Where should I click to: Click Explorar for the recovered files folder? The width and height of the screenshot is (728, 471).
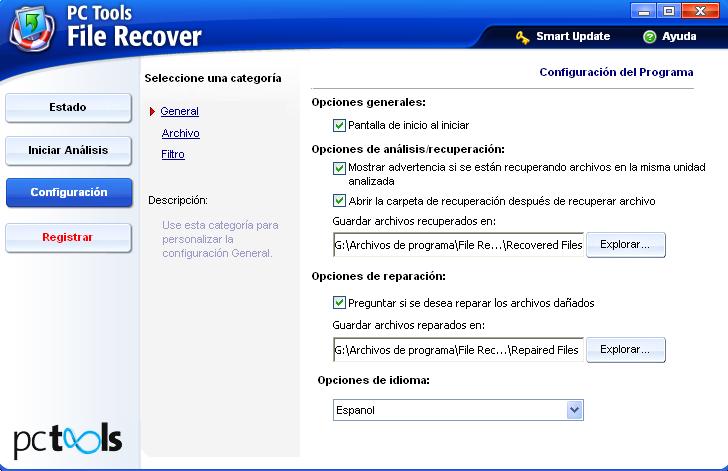pyautogui.click(x=625, y=245)
